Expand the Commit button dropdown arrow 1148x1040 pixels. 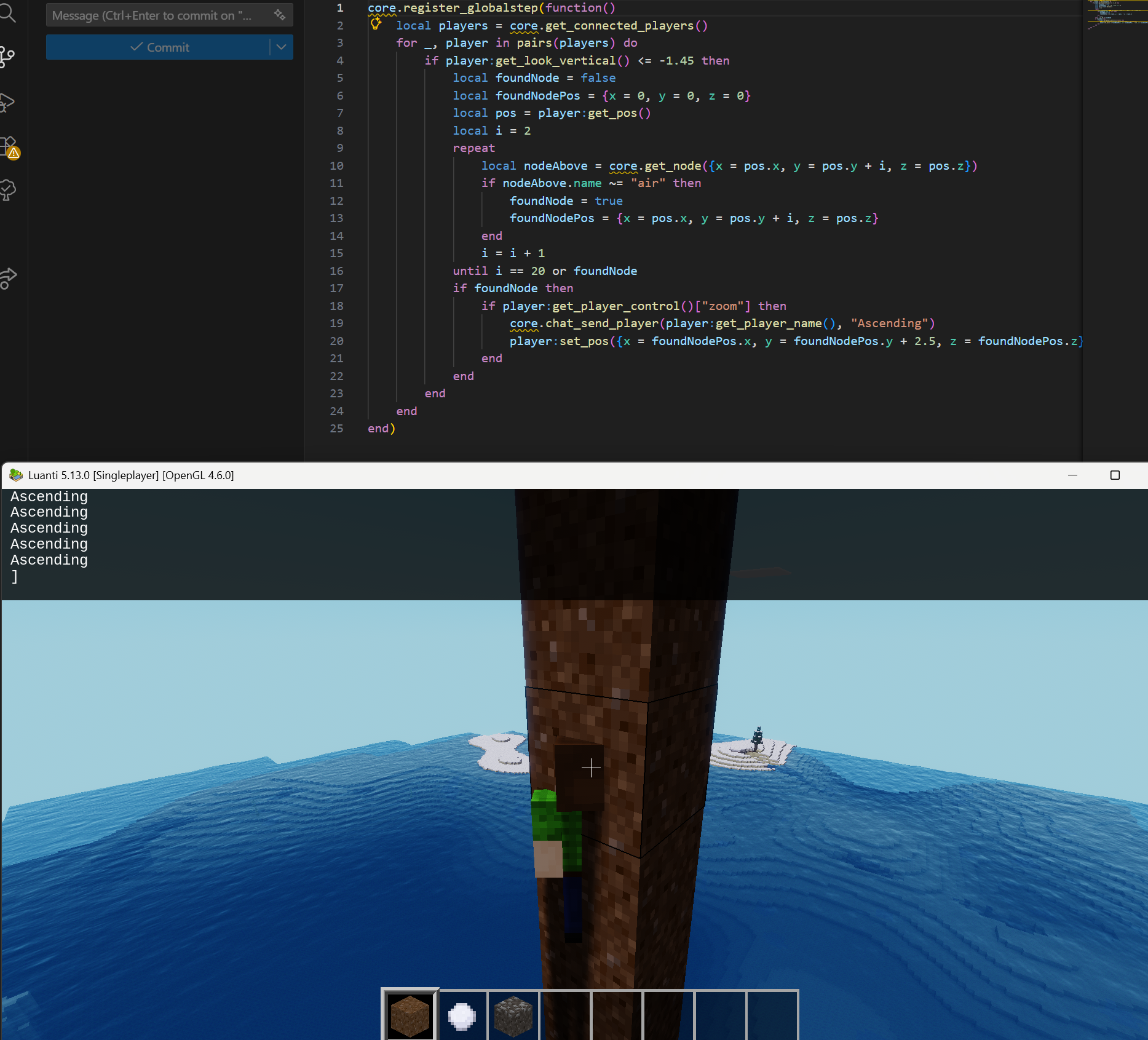pos(281,47)
